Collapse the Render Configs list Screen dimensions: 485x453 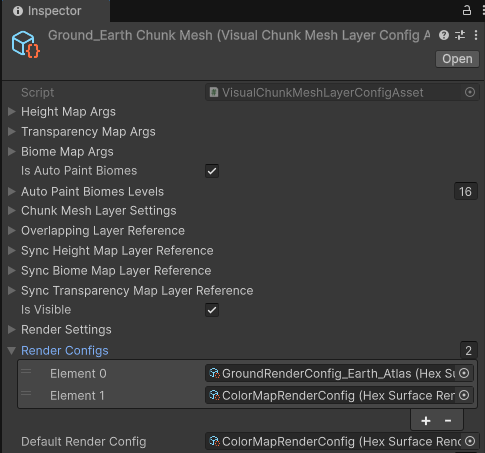point(12,350)
